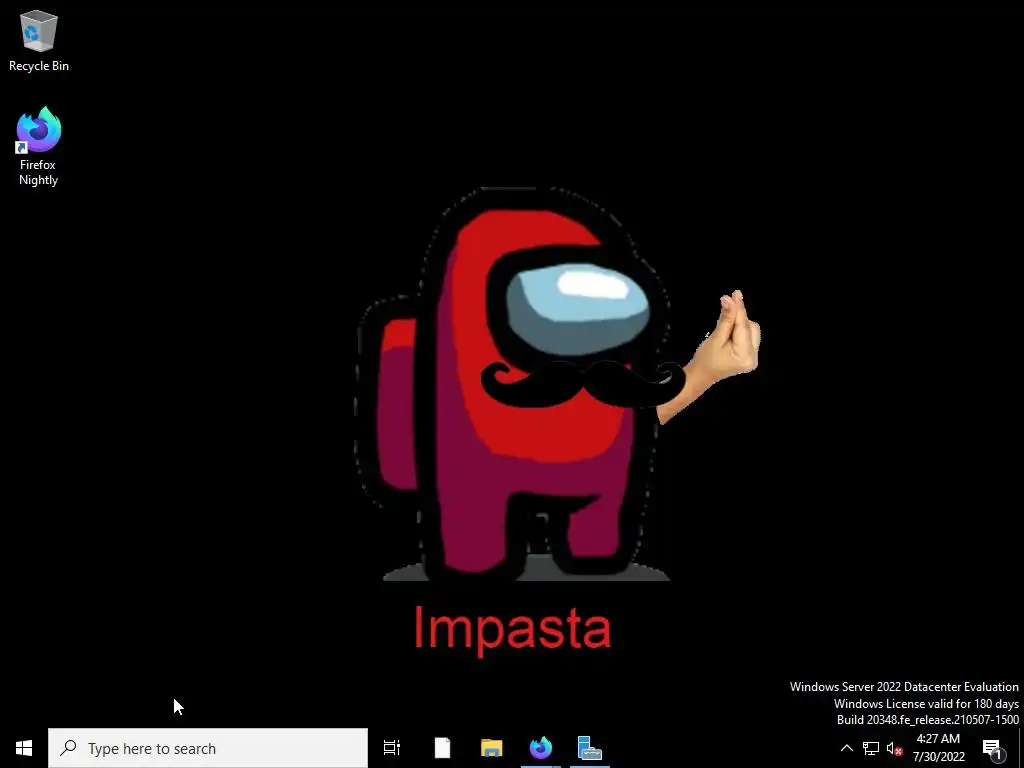This screenshot has height=768, width=1024.
Task: Open the Recycle Bin desktop icon
Action: tap(39, 40)
